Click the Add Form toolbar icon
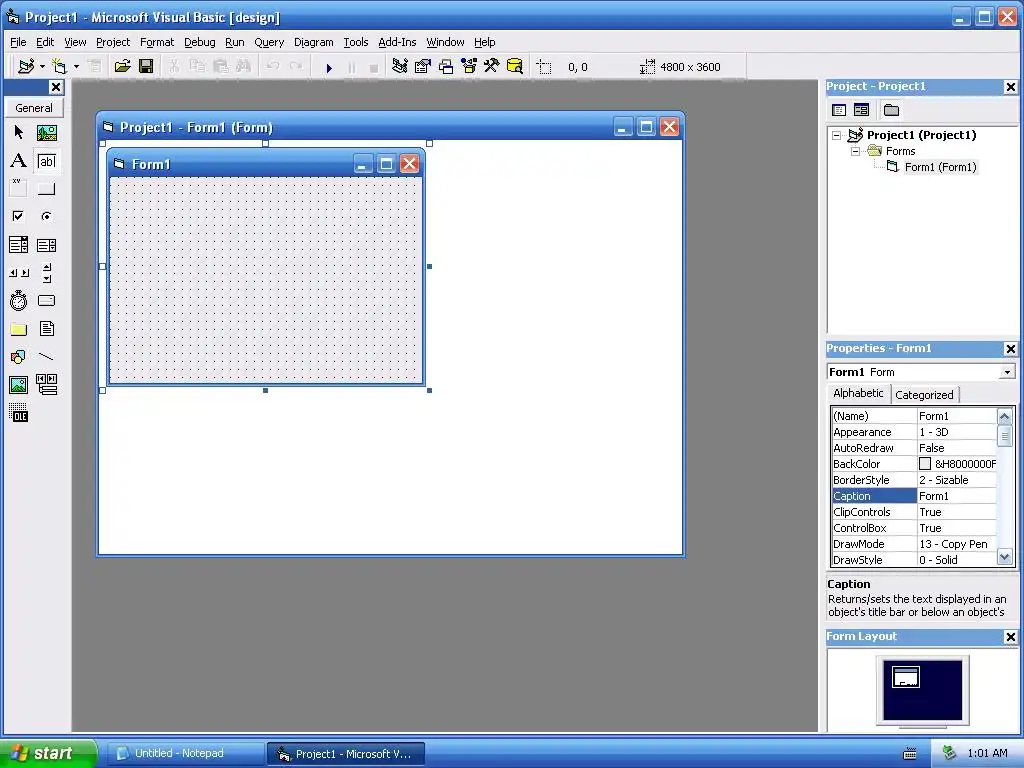The width and height of the screenshot is (1024, 768). tap(59, 67)
